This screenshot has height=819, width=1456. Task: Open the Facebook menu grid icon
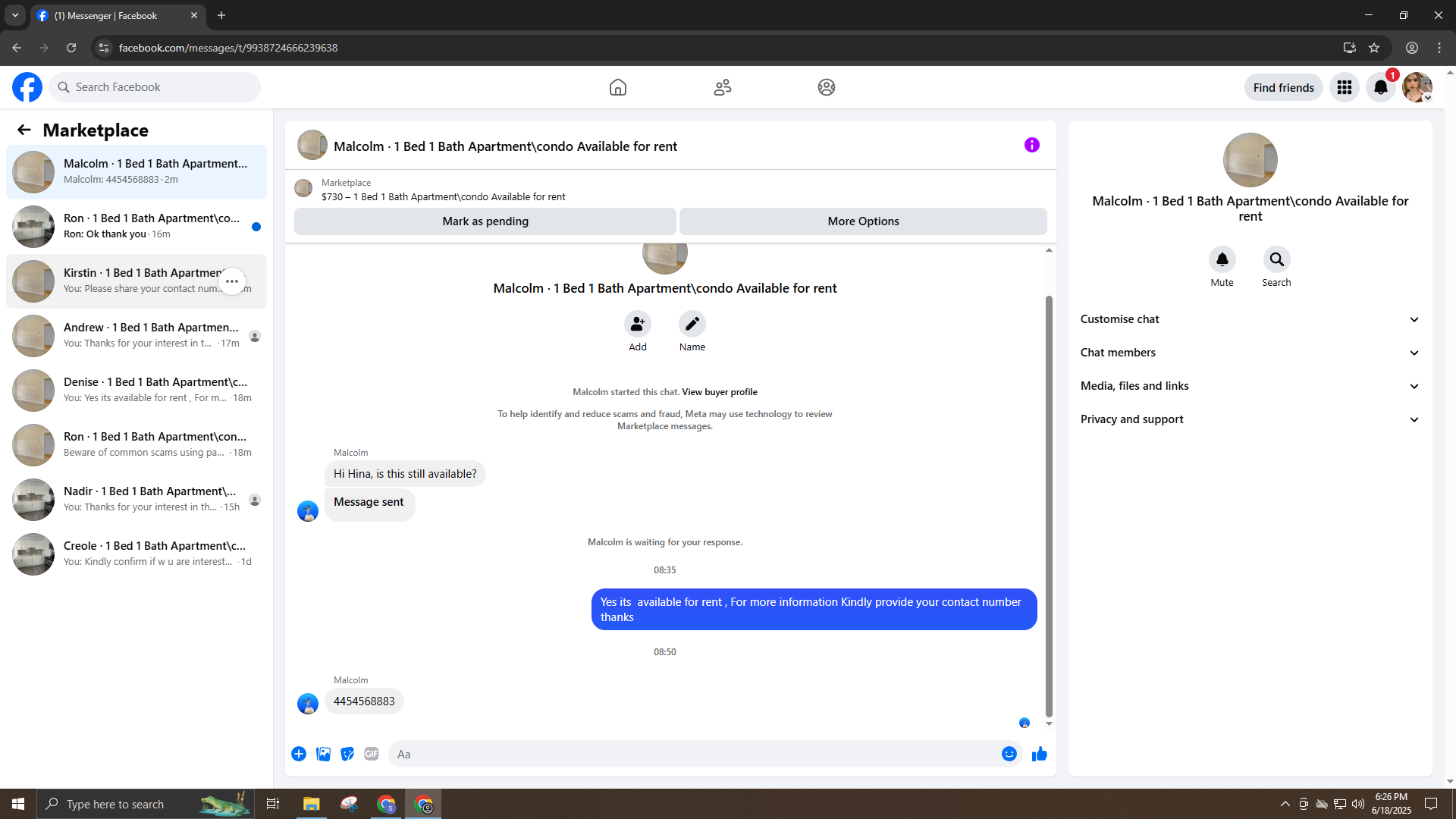coord(1345,87)
